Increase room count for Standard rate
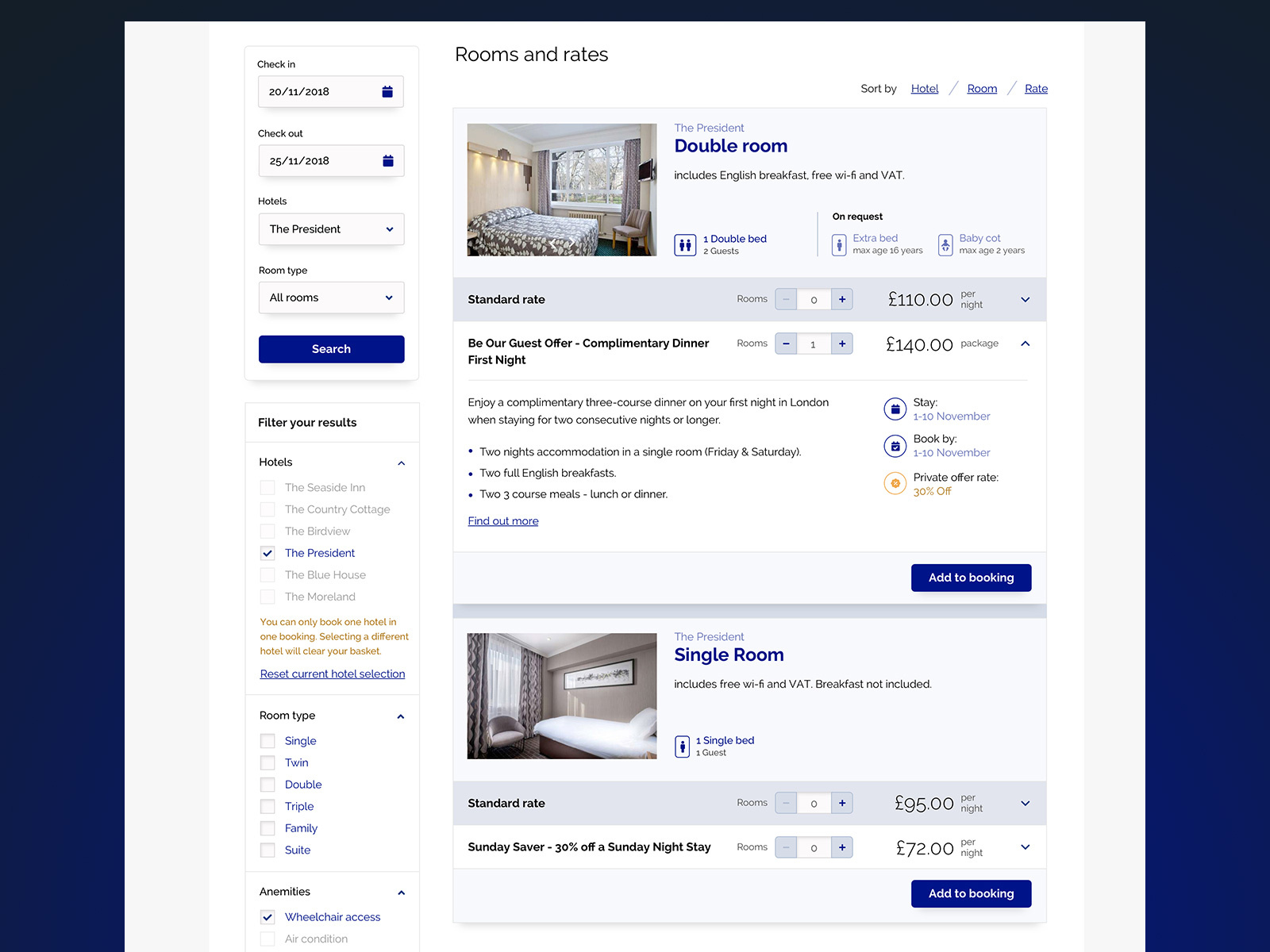 pyautogui.click(x=841, y=299)
